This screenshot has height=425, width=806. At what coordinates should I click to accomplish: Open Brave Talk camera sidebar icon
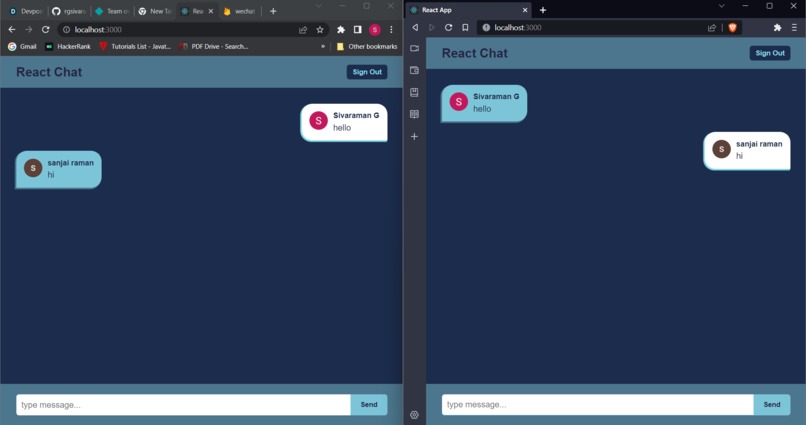[414, 48]
